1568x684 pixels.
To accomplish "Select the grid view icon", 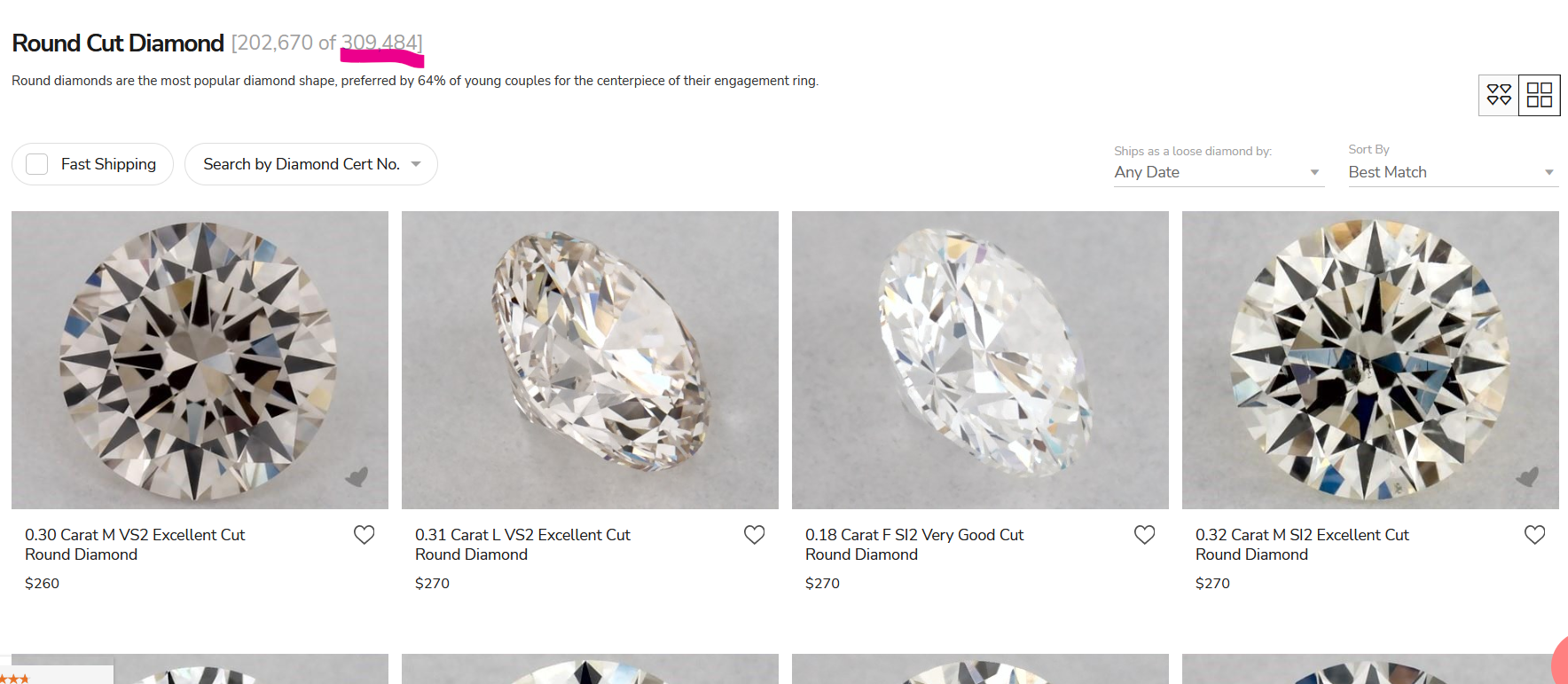I will pos(1540,95).
